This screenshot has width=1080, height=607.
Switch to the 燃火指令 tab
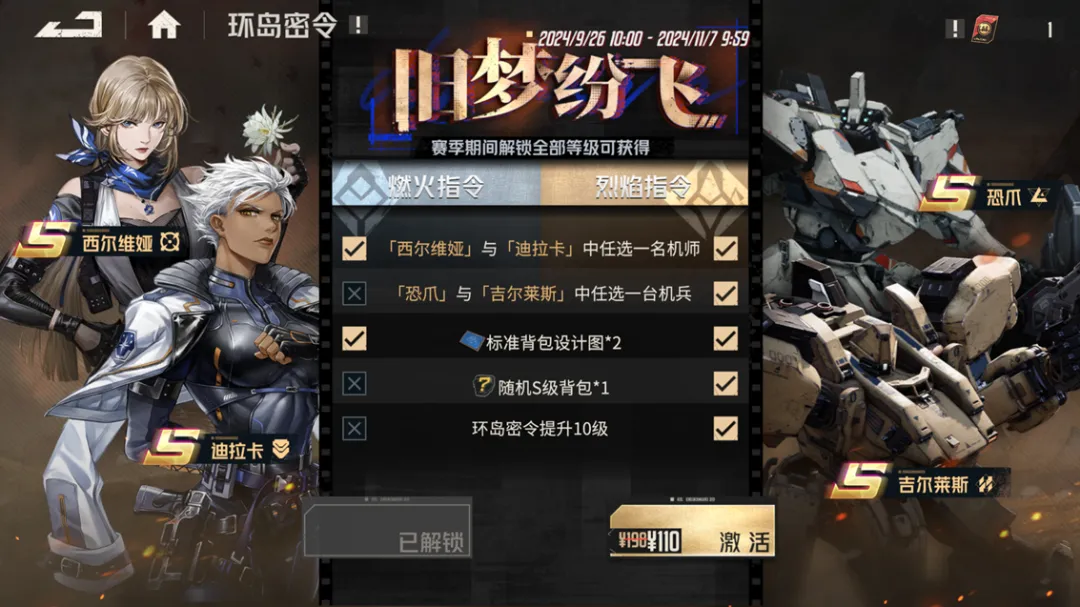pos(437,185)
